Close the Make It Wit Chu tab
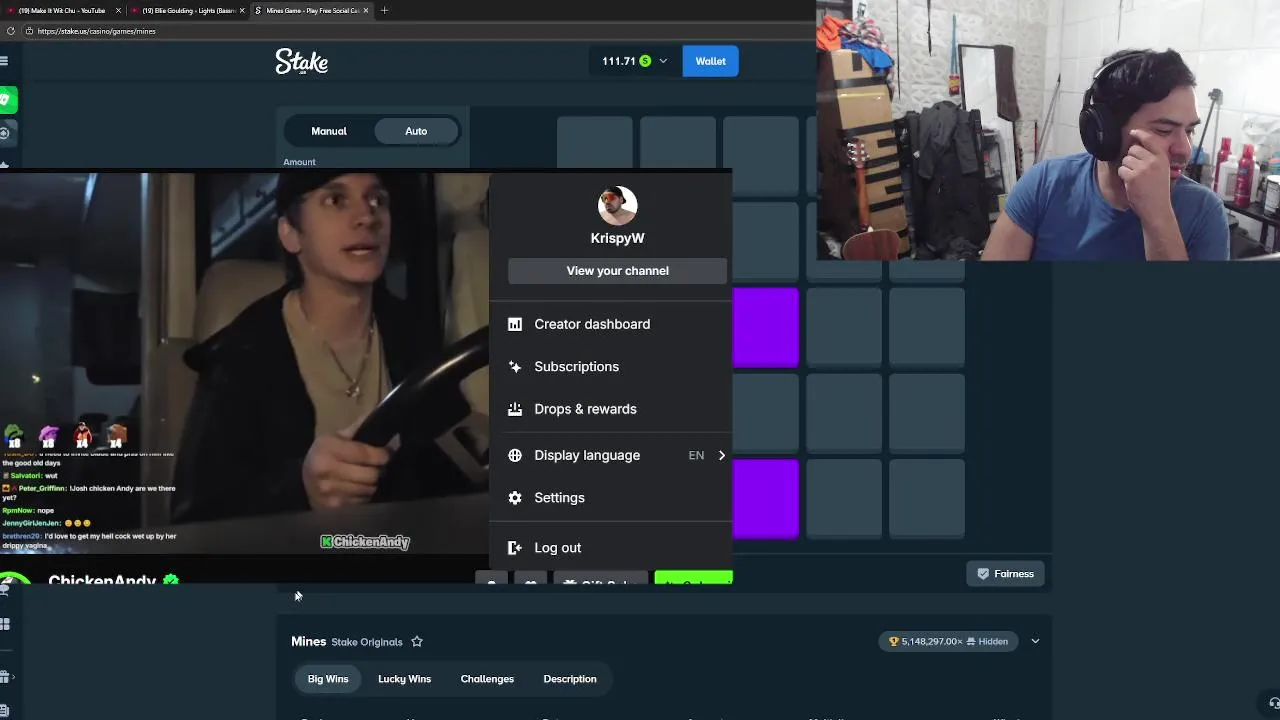1280x720 pixels. [118, 10]
